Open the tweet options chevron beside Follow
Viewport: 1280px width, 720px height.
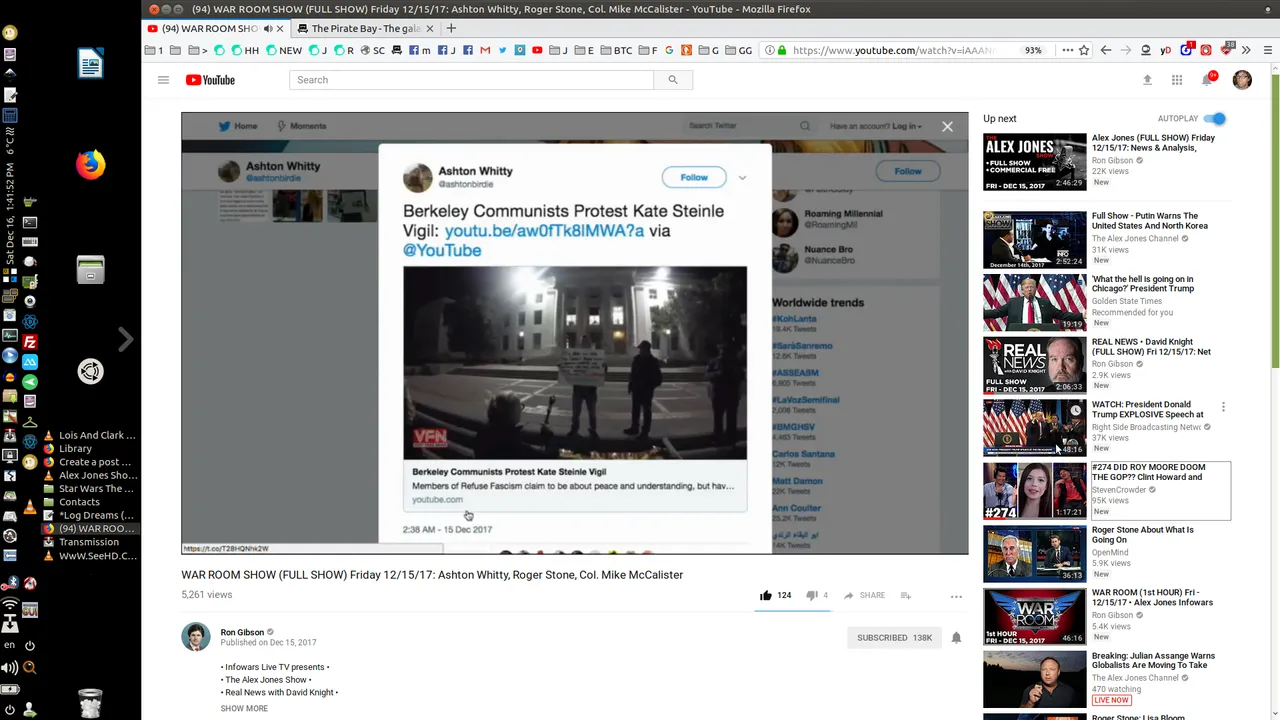point(742,177)
